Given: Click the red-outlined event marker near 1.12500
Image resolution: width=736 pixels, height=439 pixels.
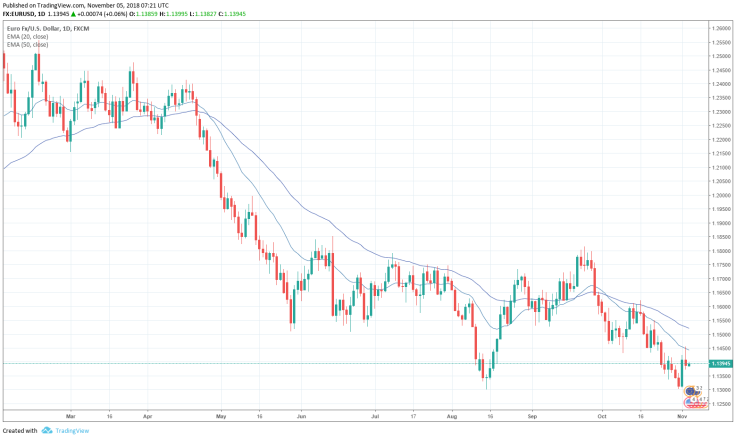Looking at the screenshot, I should (x=689, y=402).
